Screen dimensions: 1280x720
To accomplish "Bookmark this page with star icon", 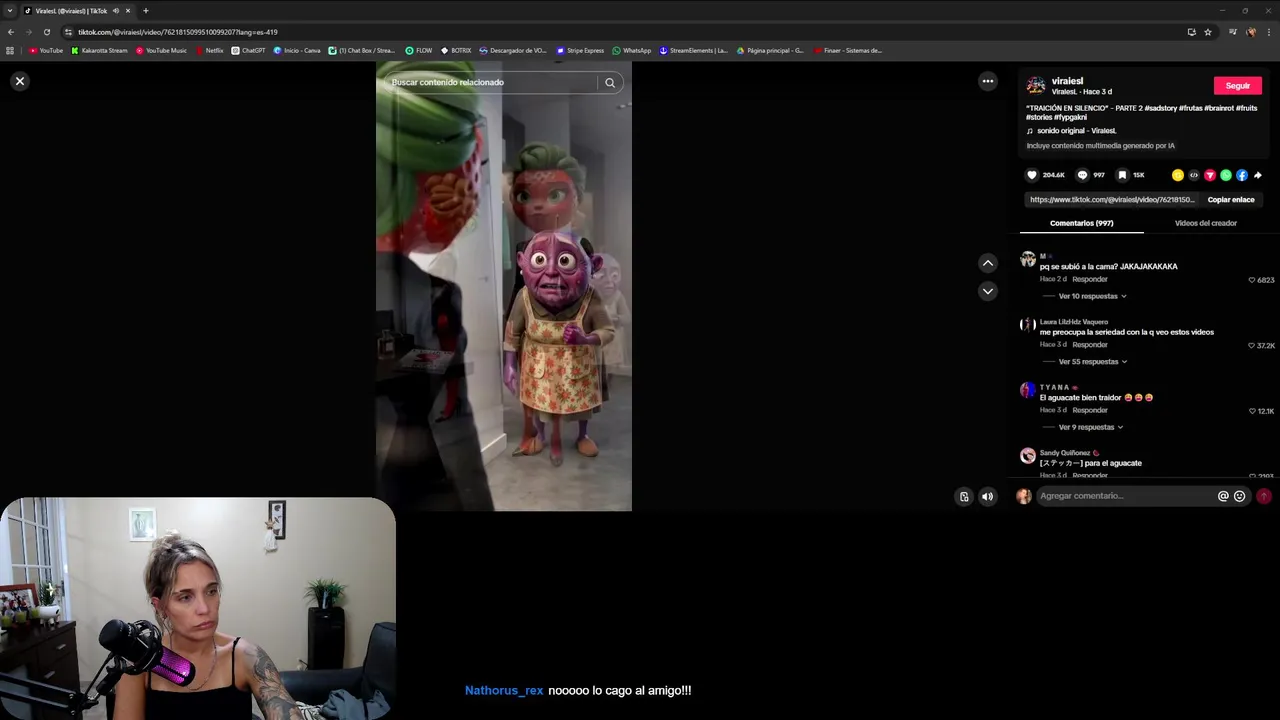I will point(1208,32).
